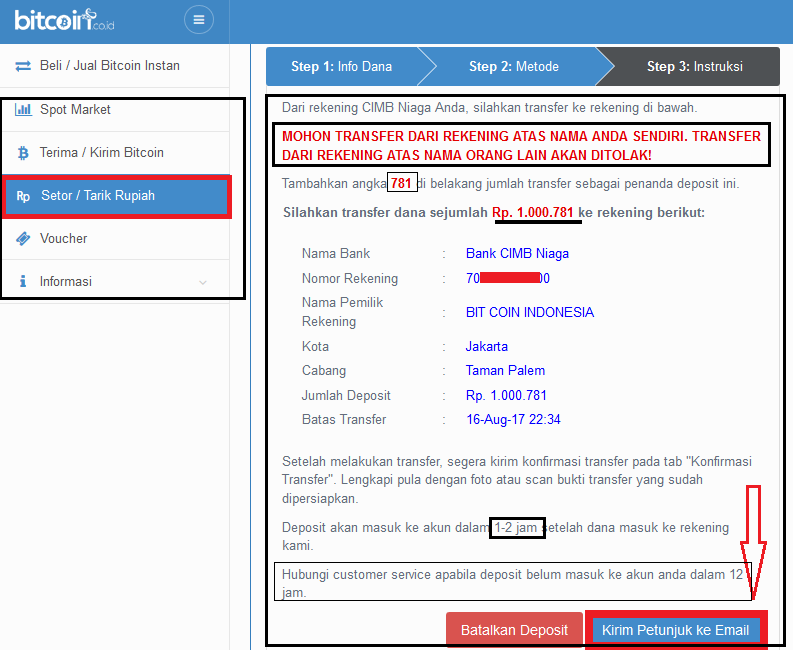This screenshot has width=793, height=650.
Task: Click the 16-Aug-17 22:34 deadline value
Action: pyautogui.click(x=513, y=419)
